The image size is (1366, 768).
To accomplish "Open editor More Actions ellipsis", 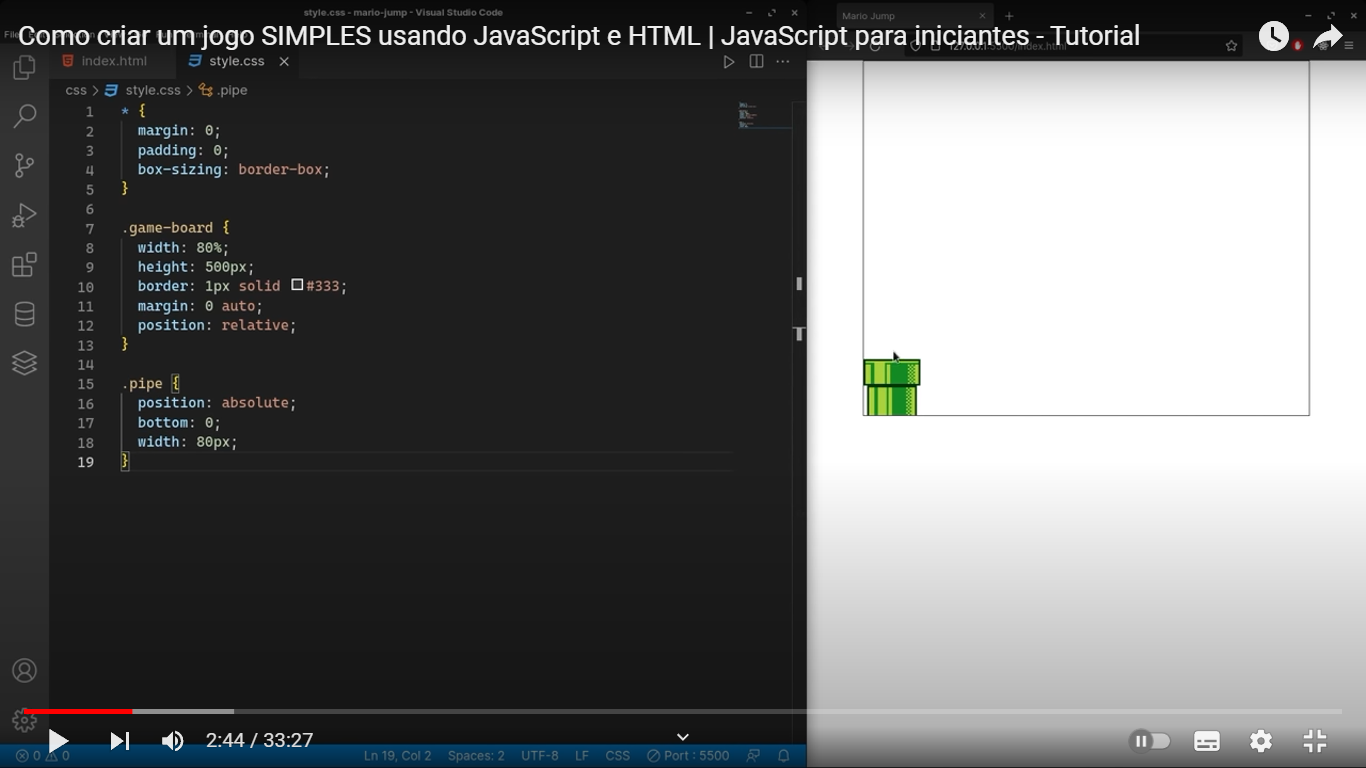I will [x=783, y=62].
